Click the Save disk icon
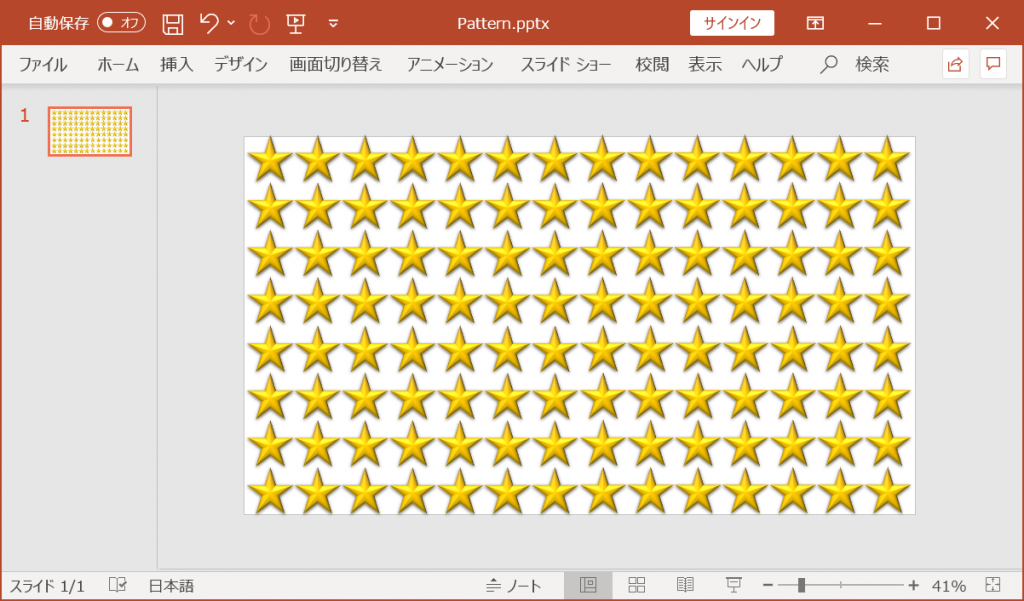Image resolution: width=1024 pixels, height=601 pixels. (x=173, y=24)
